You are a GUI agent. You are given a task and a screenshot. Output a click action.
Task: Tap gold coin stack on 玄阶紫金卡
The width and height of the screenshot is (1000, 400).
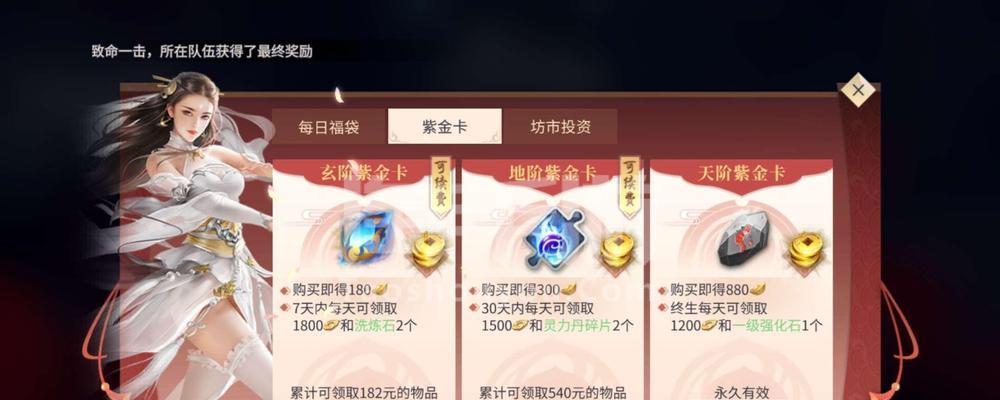428,251
